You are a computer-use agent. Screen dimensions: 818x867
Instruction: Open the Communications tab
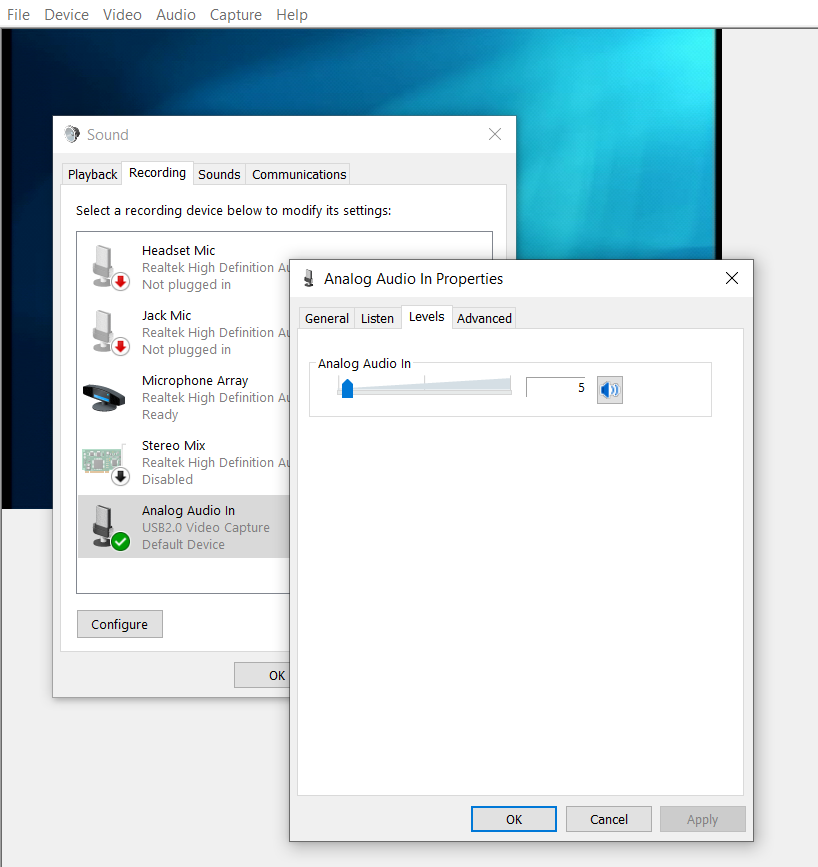point(299,175)
